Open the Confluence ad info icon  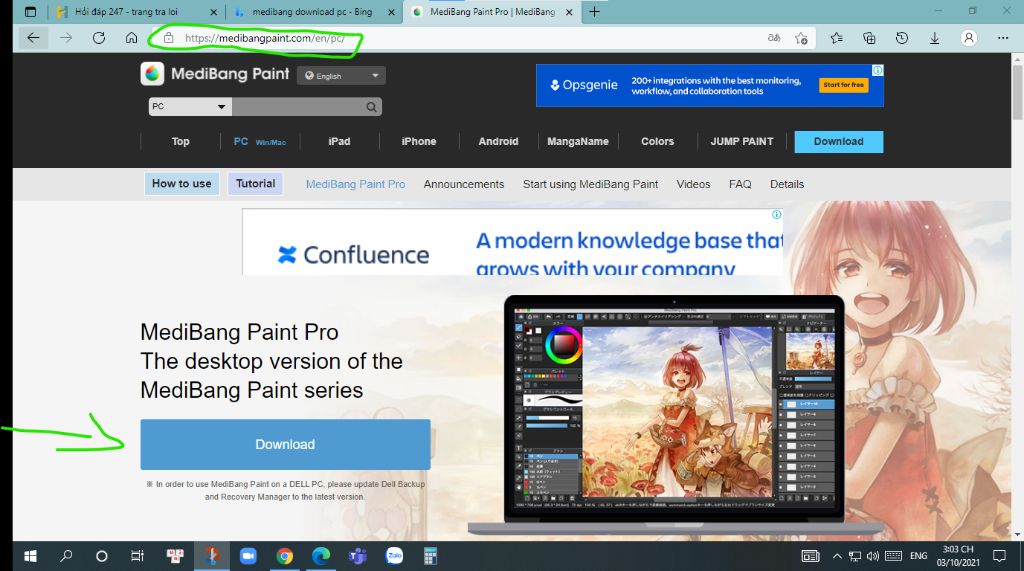tap(776, 214)
